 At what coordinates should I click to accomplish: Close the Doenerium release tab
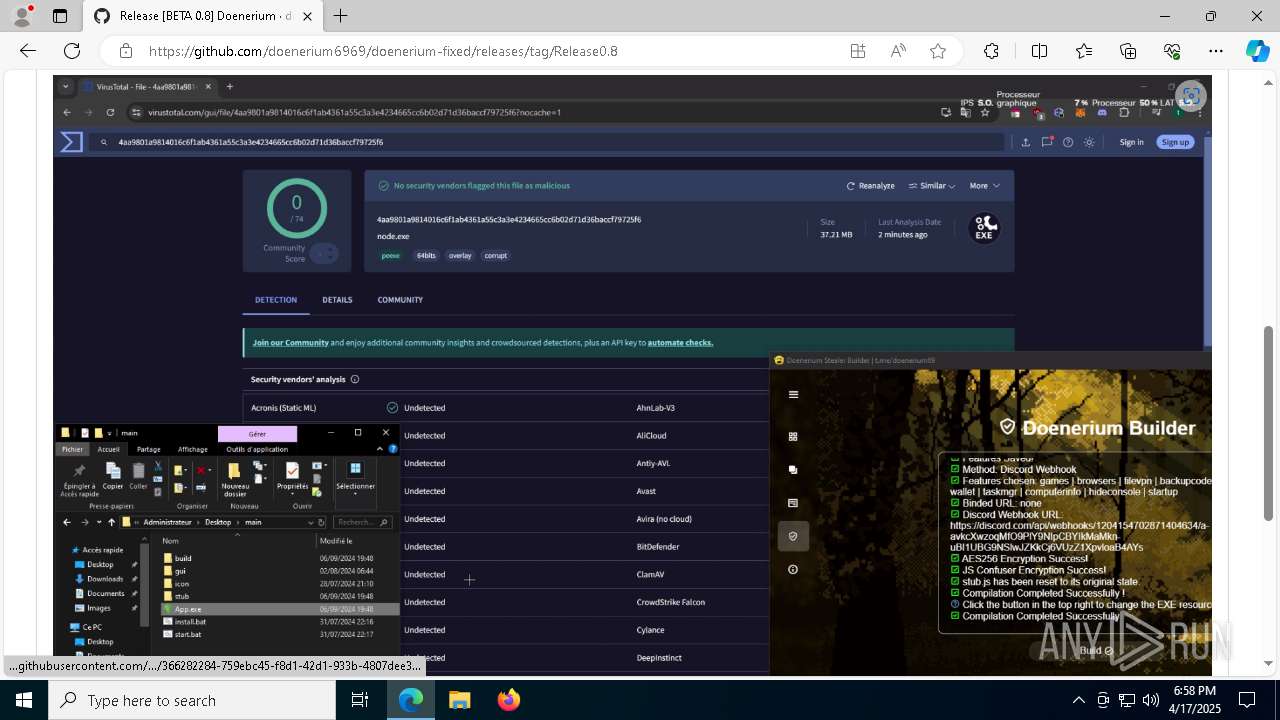click(305, 16)
